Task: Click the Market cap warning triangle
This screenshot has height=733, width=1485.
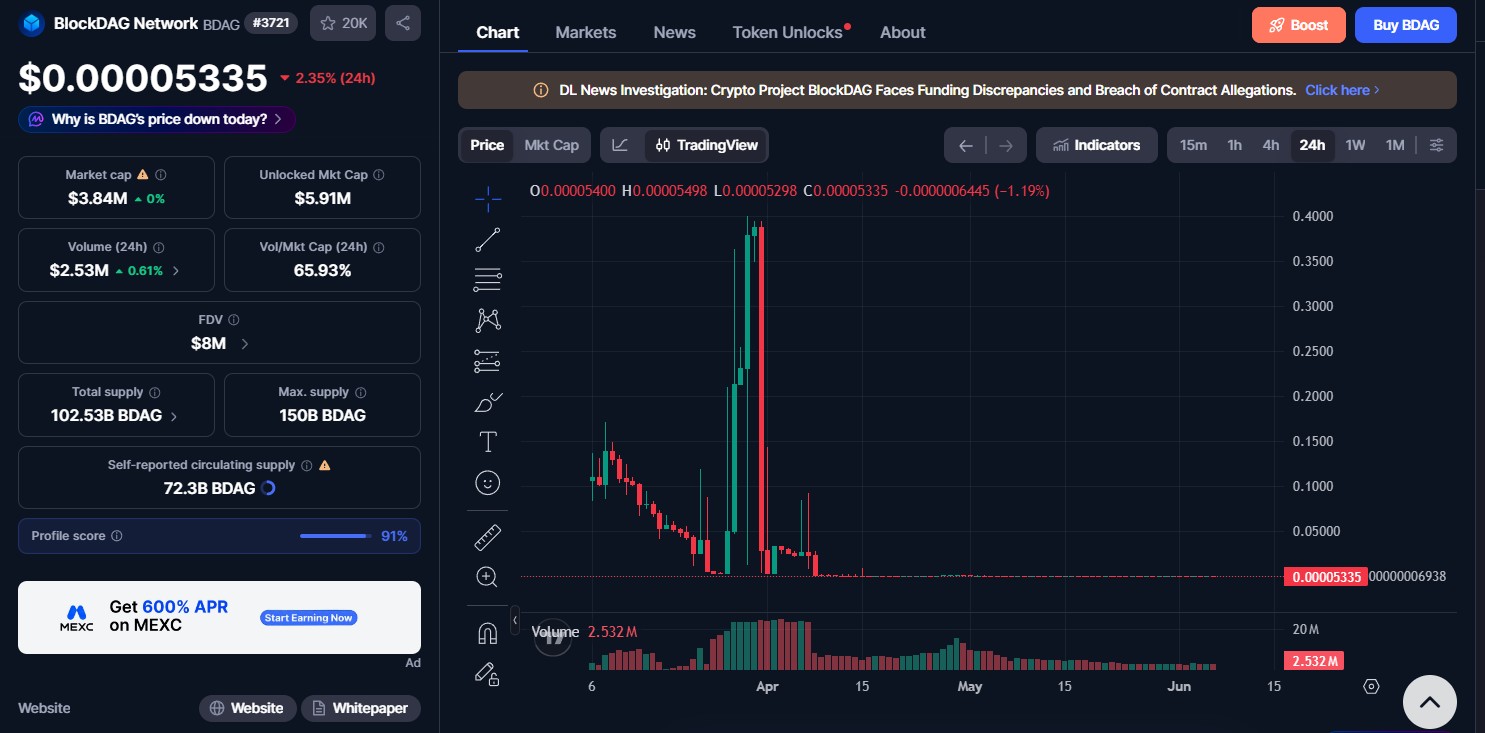Action: click(142, 175)
